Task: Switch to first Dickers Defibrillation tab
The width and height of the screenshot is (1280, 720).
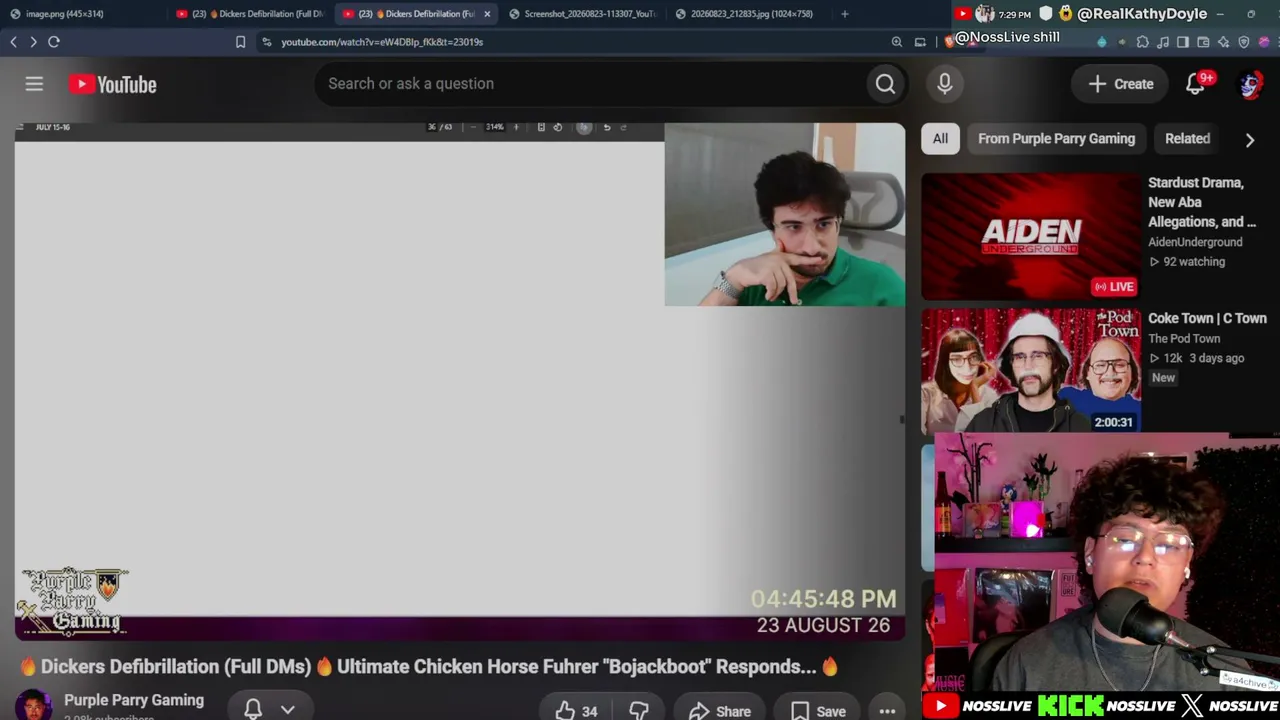Action: coord(249,14)
